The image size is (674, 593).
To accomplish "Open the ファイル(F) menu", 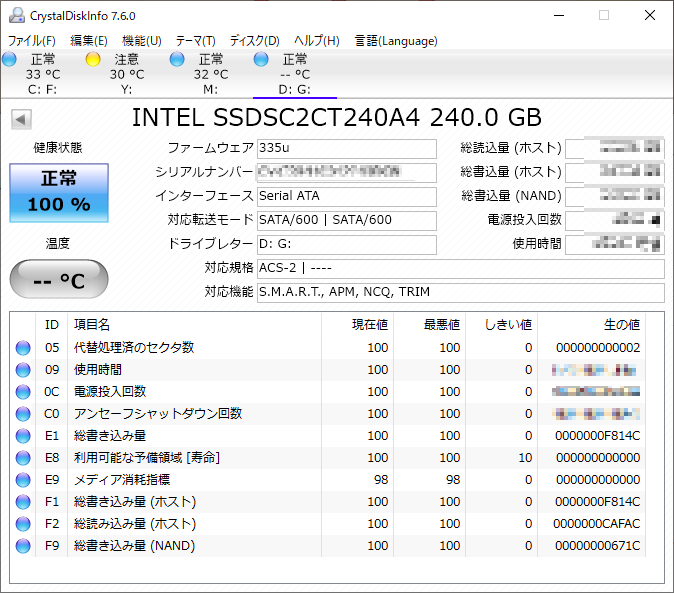I will coord(32,41).
